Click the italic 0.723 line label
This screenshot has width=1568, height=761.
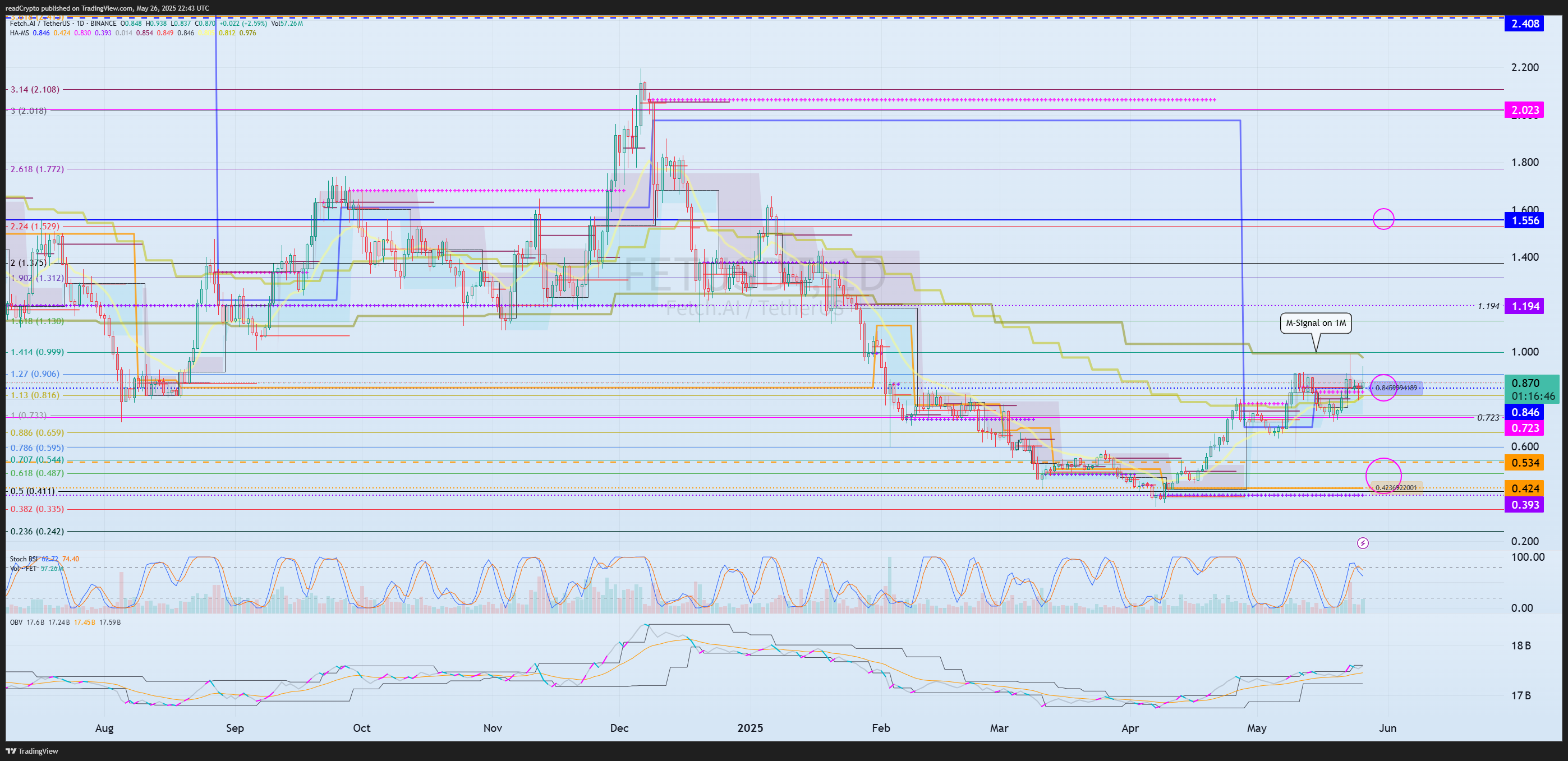pos(1488,418)
